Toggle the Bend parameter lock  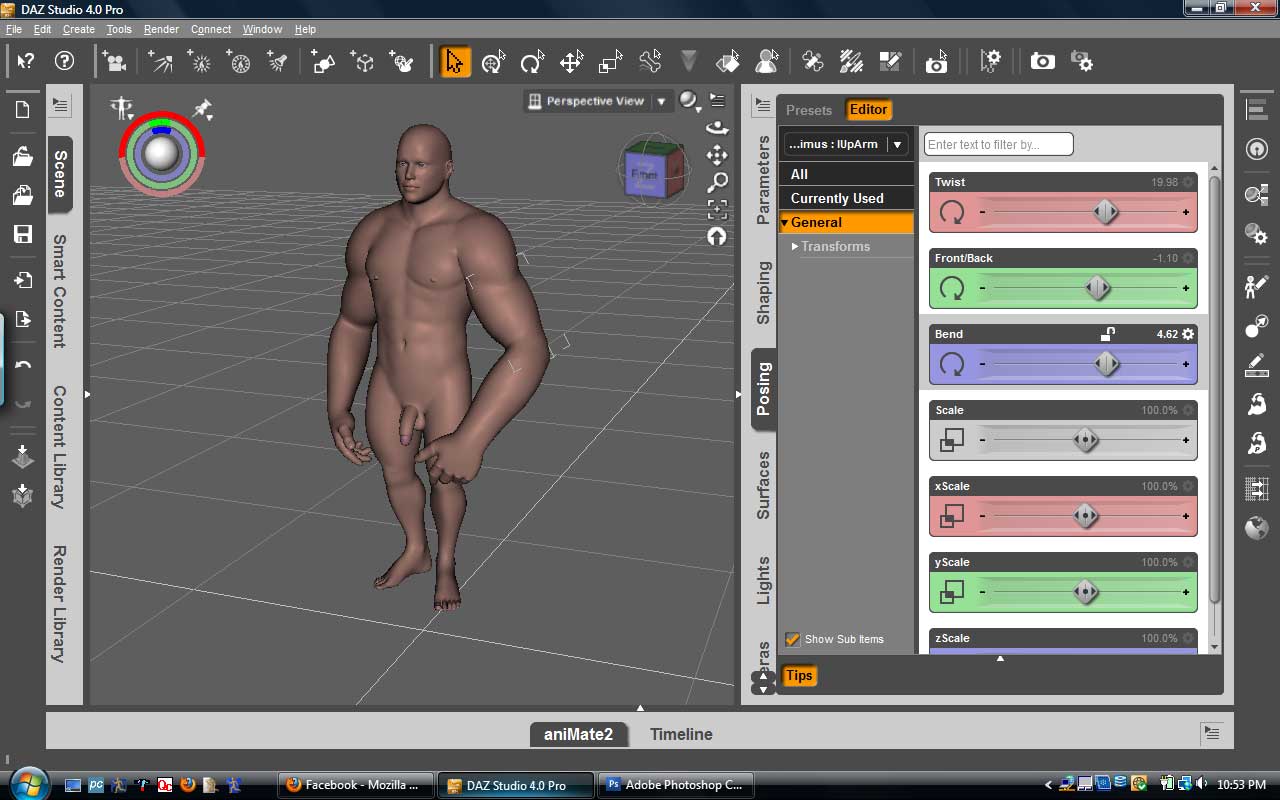tap(1108, 334)
